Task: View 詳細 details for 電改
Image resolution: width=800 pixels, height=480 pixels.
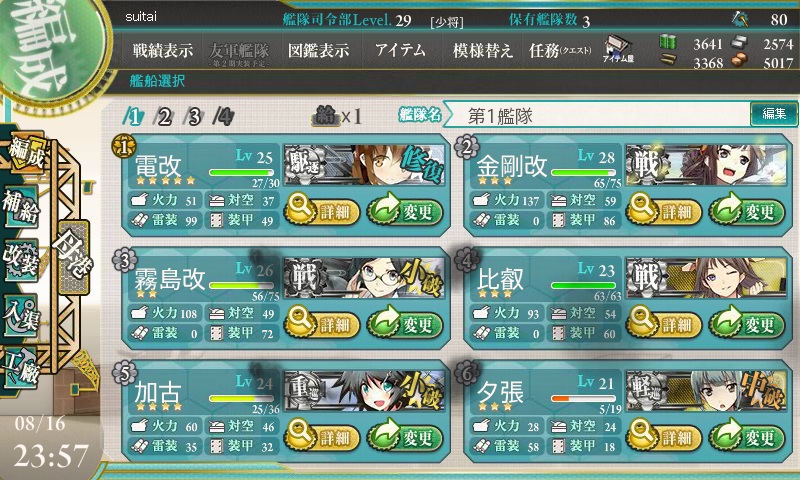Action: [x=321, y=210]
